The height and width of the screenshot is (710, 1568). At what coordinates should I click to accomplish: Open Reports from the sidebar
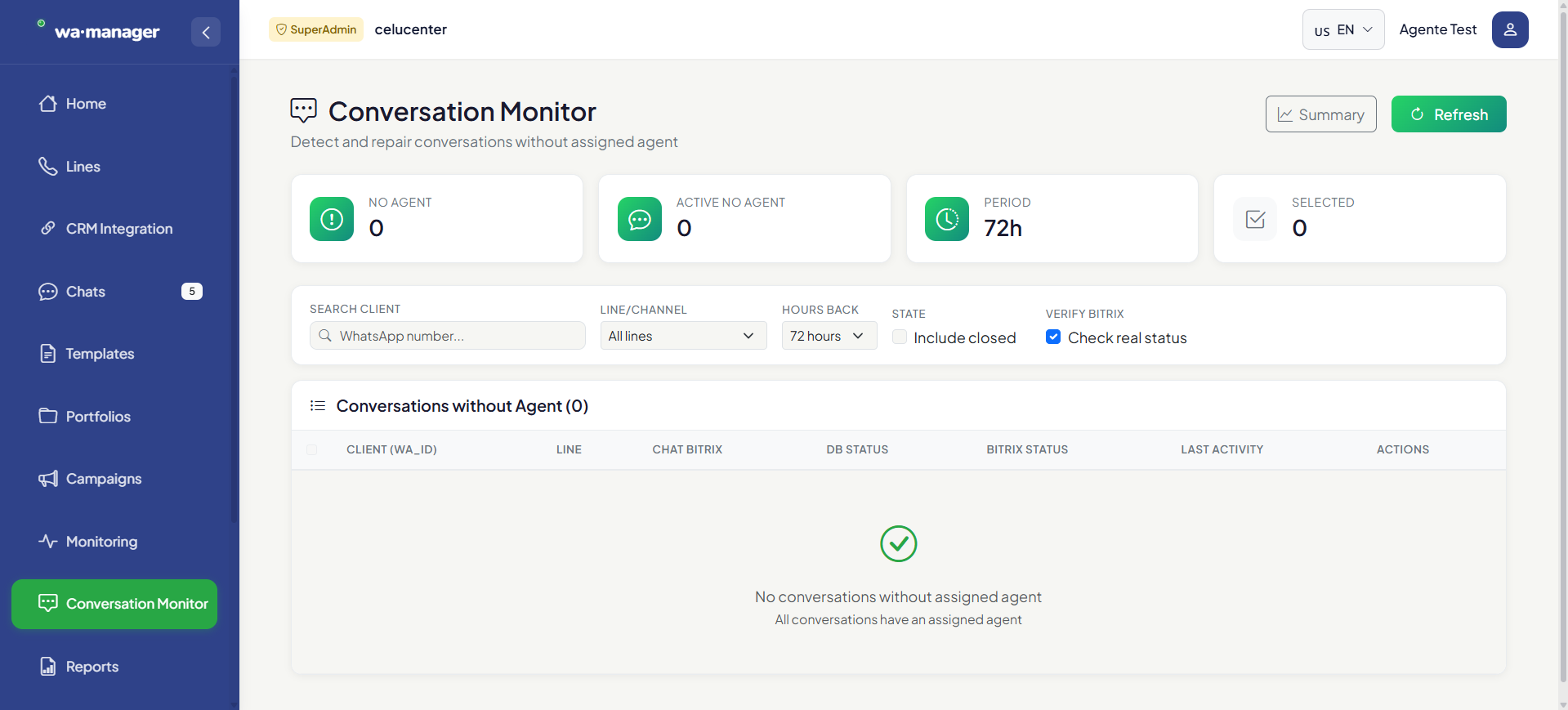click(114, 667)
